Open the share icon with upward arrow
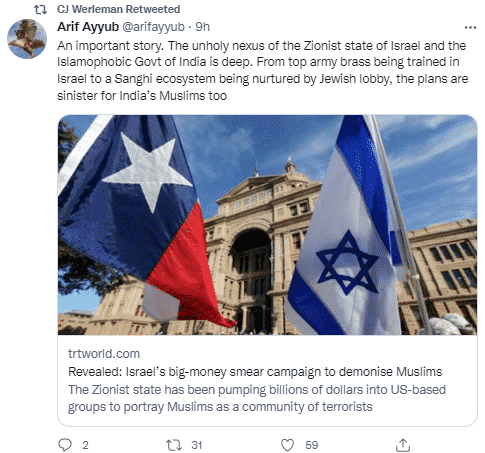 tap(403, 445)
